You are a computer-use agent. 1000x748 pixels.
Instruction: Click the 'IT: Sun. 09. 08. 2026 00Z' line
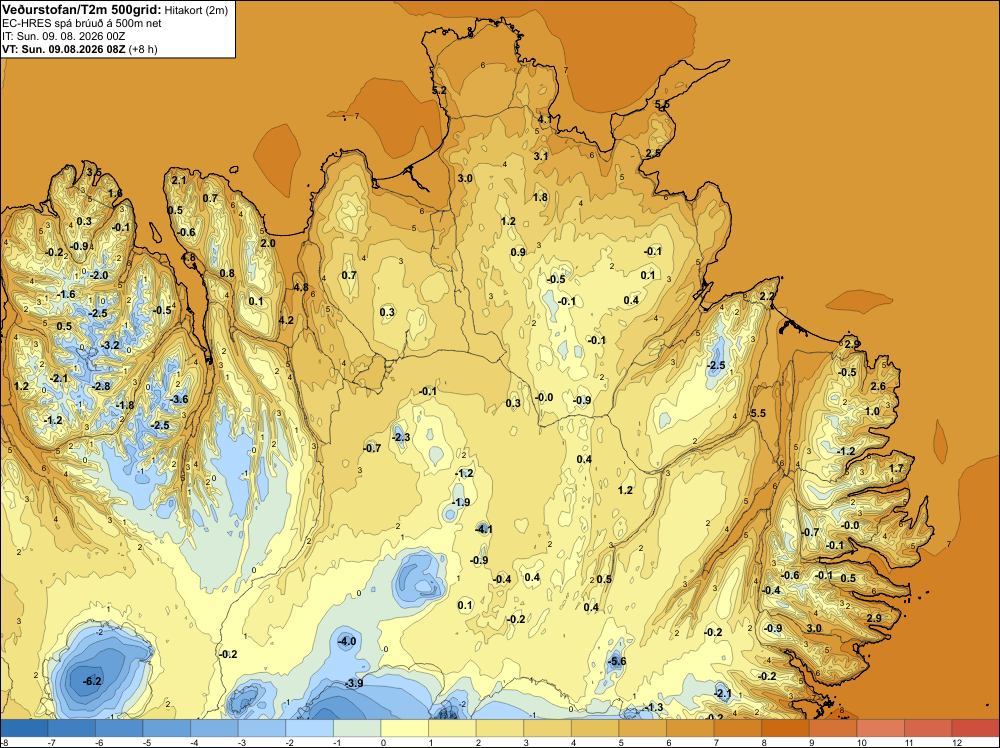click(x=64, y=36)
